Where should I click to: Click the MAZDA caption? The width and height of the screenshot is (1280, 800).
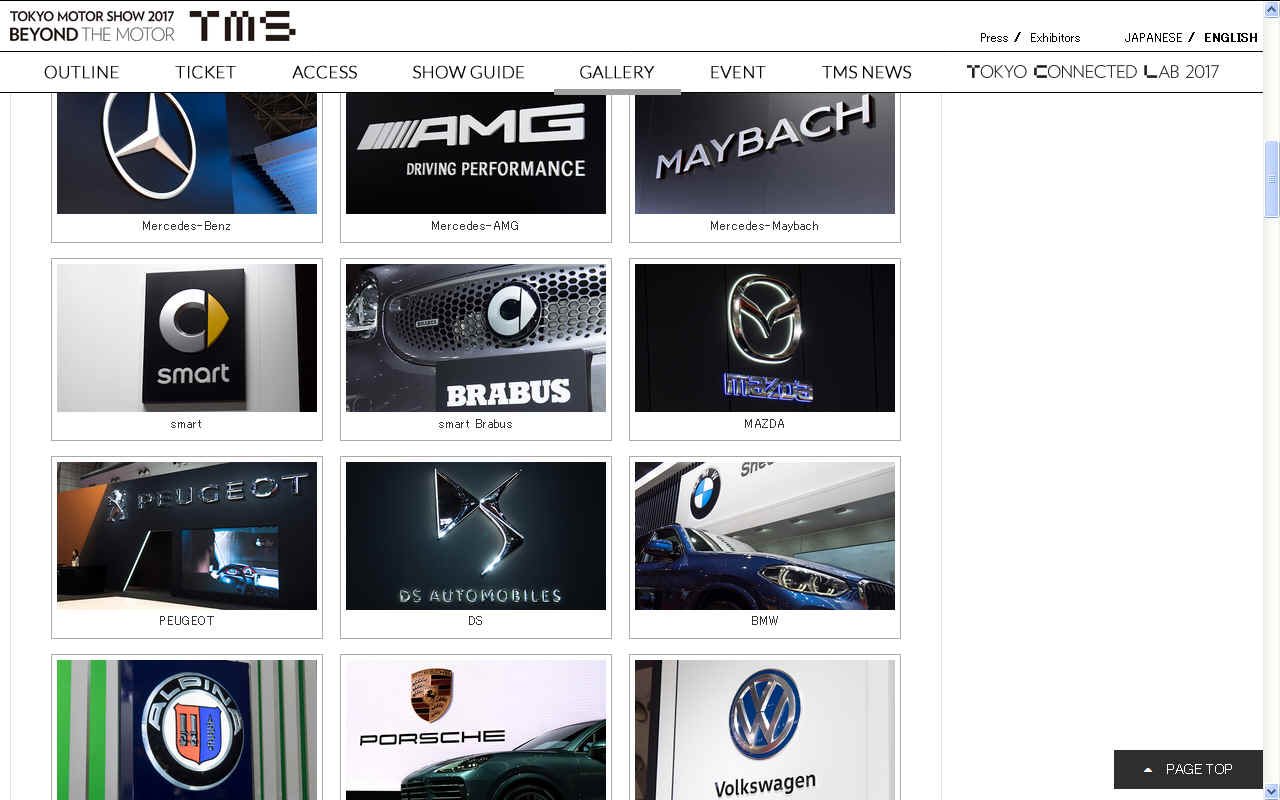[x=764, y=424]
